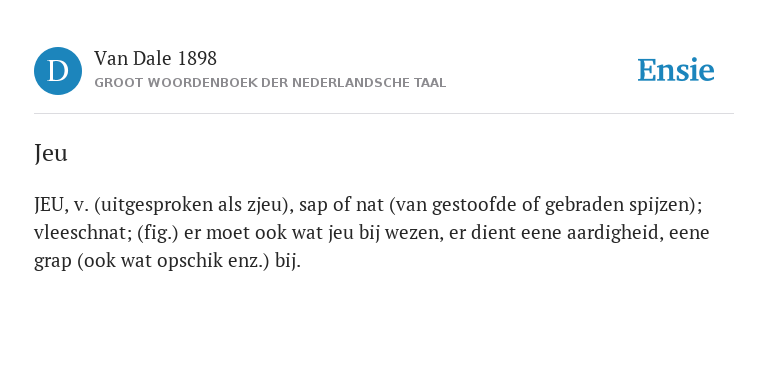Open the Van Dale 1898 source title
Screen dimensions: 768x384
tap(155, 59)
